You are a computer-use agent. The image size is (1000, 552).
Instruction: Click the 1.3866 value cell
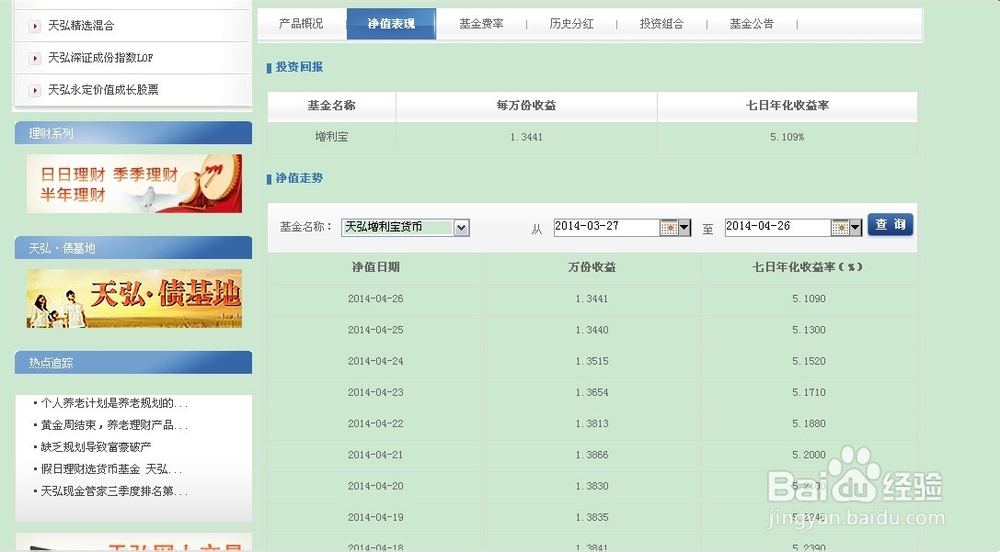(x=592, y=454)
